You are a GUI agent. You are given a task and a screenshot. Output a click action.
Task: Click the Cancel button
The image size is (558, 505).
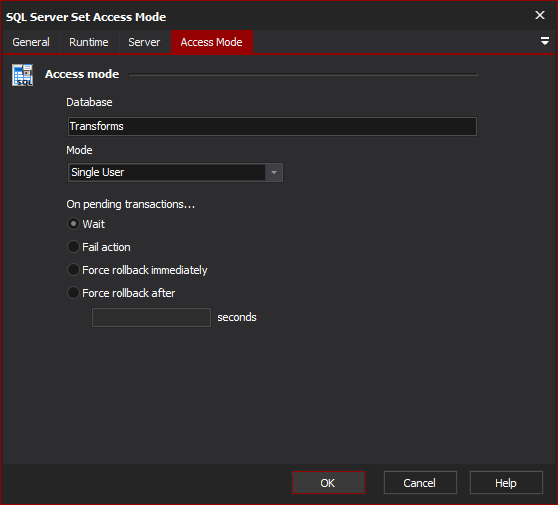pos(420,483)
